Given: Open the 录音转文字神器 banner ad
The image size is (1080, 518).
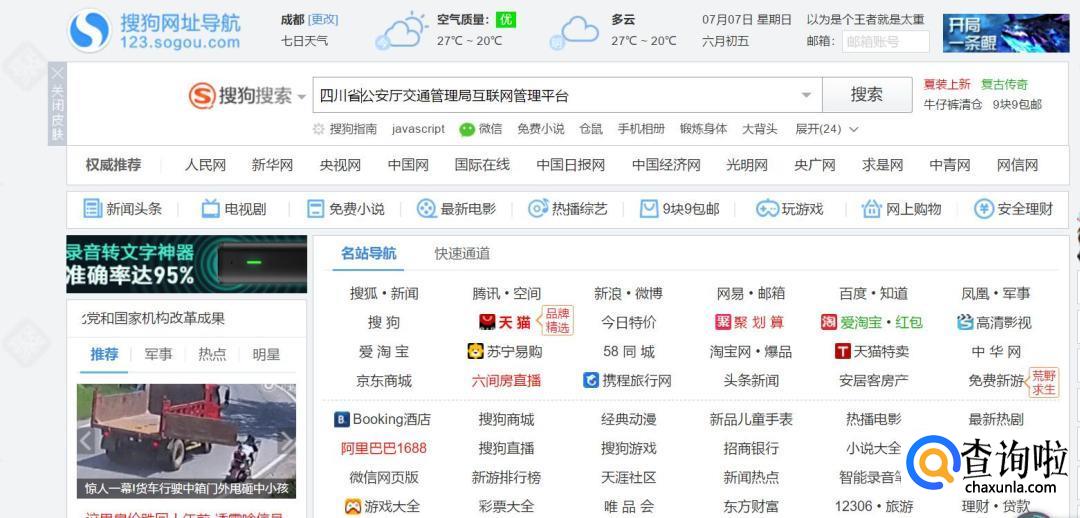Looking at the screenshot, I should coord(187,265).
